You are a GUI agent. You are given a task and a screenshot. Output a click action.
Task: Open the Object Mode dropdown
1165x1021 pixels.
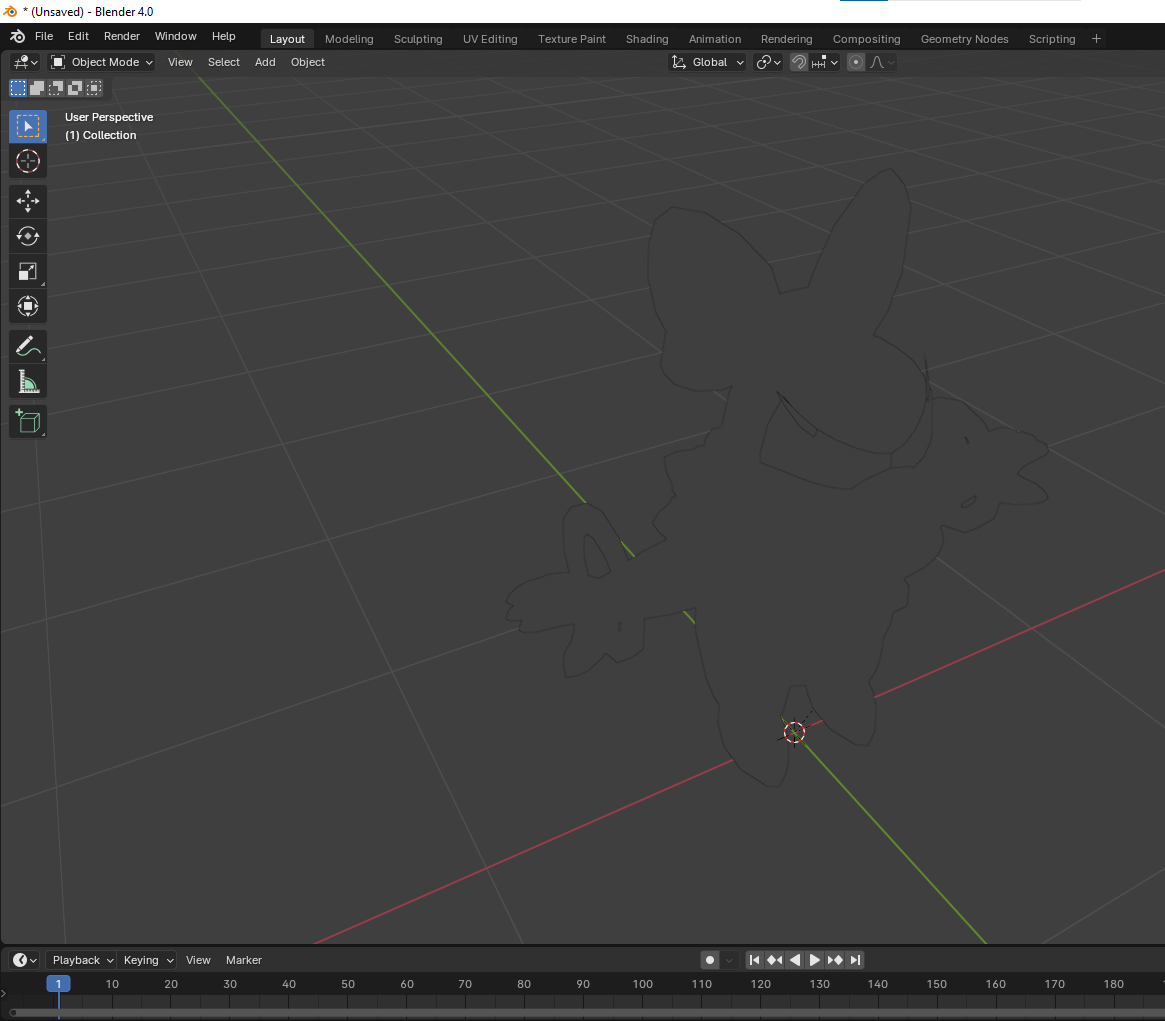click(102, 62)
